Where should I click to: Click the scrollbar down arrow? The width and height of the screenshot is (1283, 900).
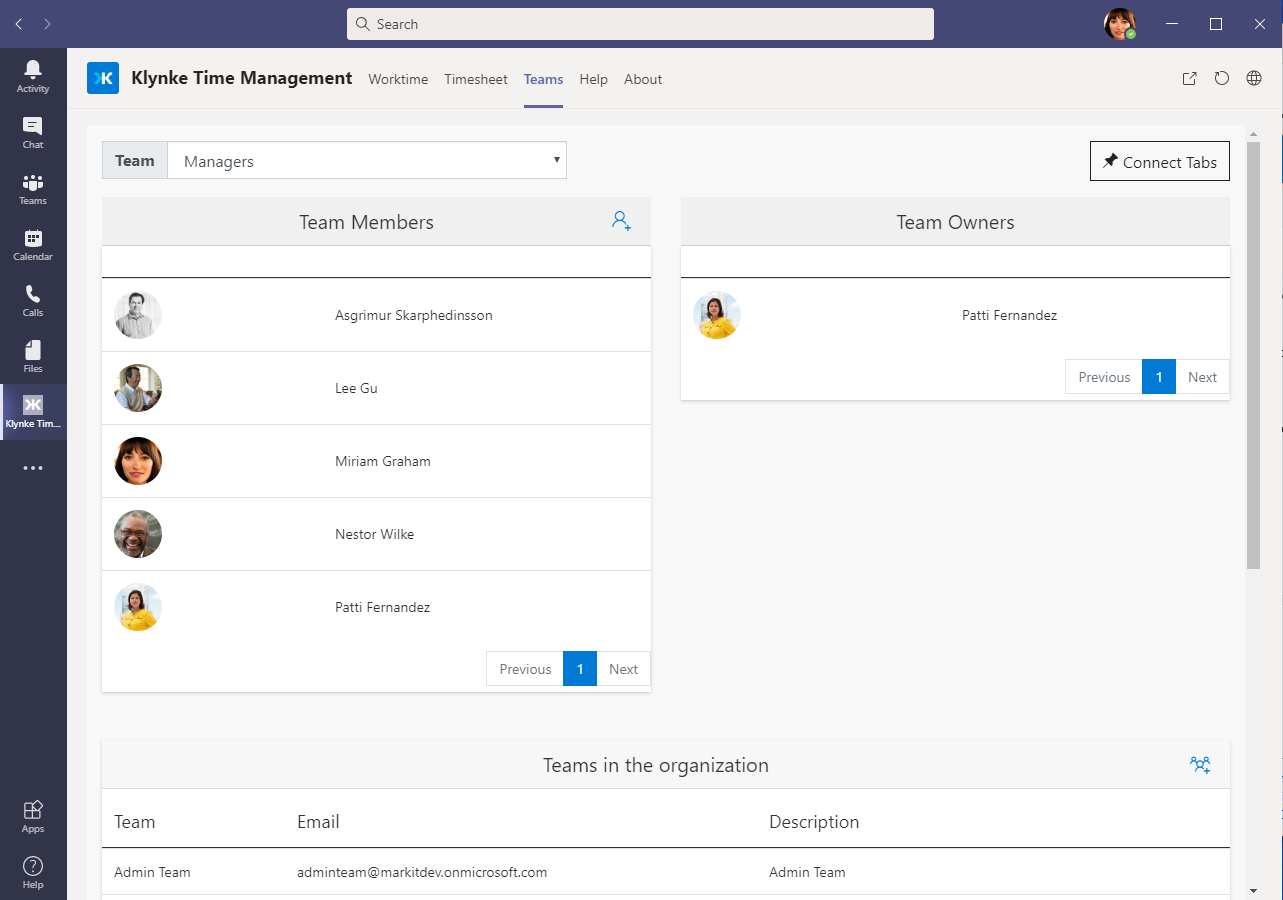click(x=1254, y=890)
